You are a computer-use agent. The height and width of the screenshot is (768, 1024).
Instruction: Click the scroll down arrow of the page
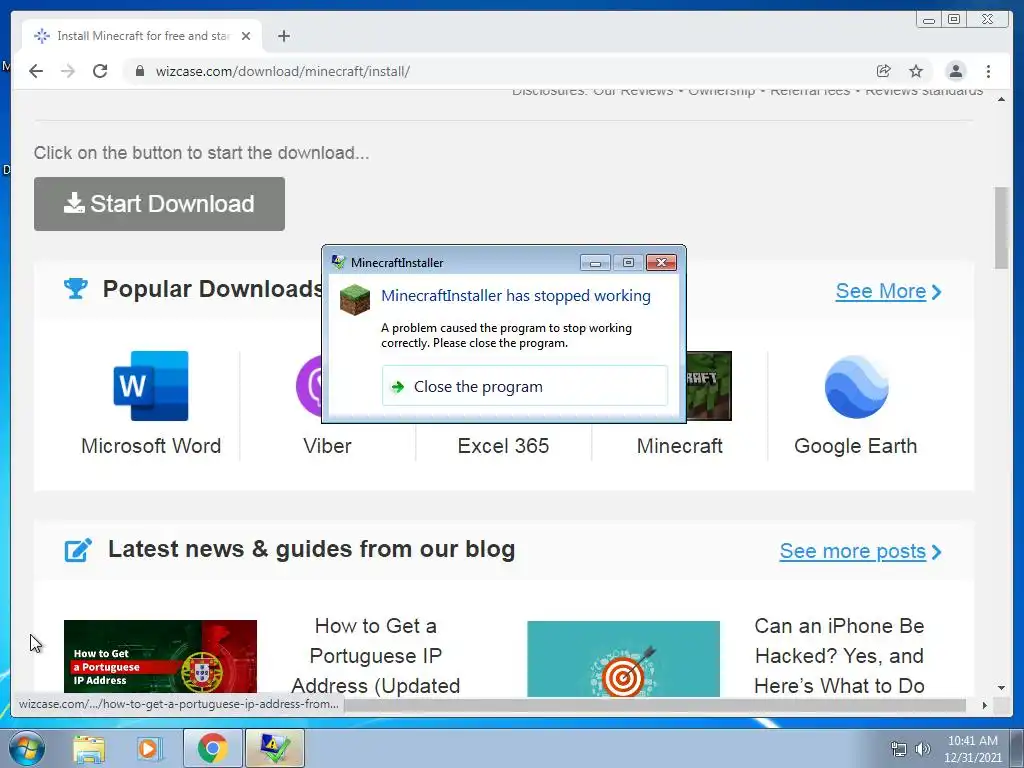click(1001, 688)
